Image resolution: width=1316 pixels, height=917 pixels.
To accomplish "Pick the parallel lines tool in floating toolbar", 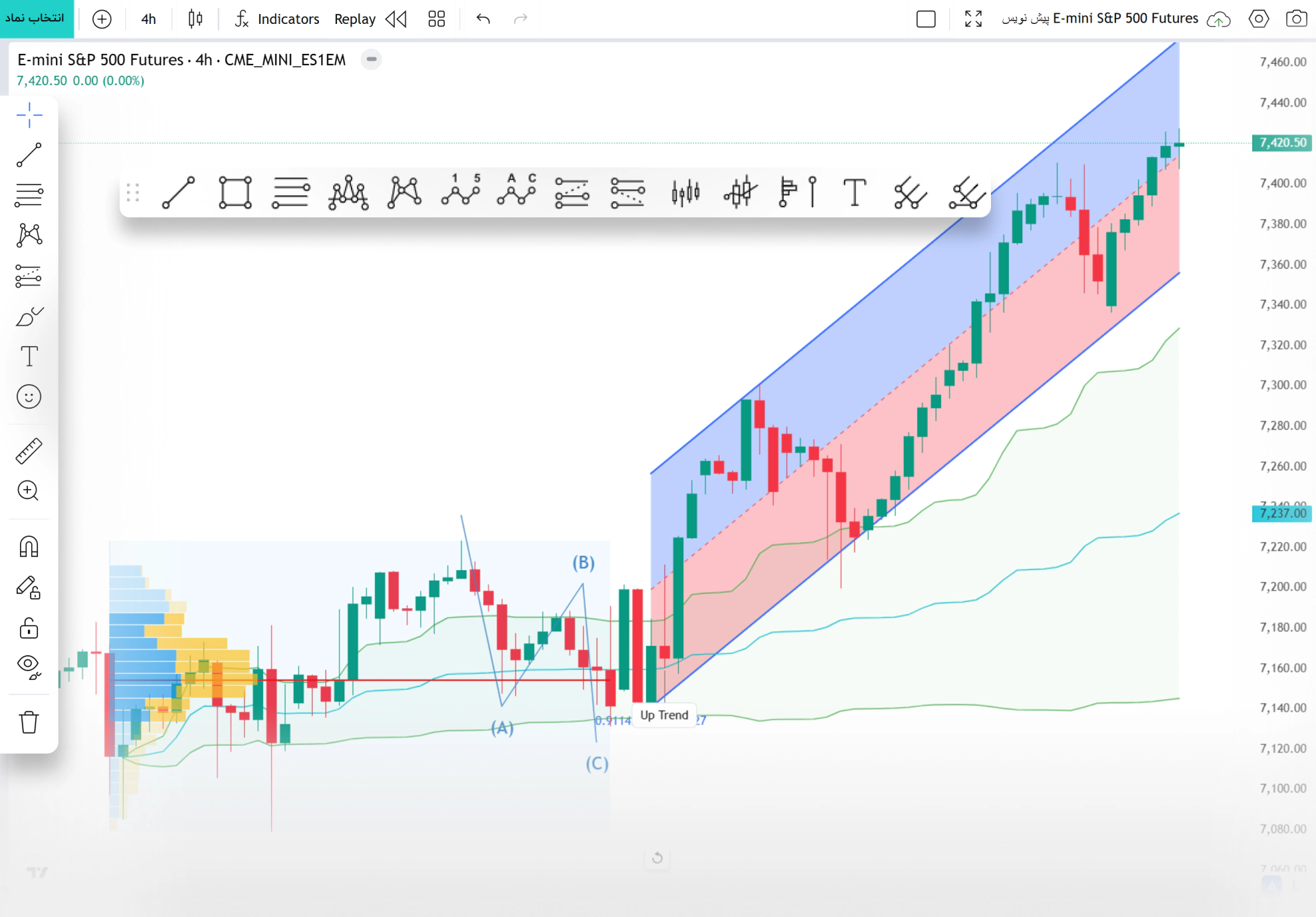I will tap(291, 193).
